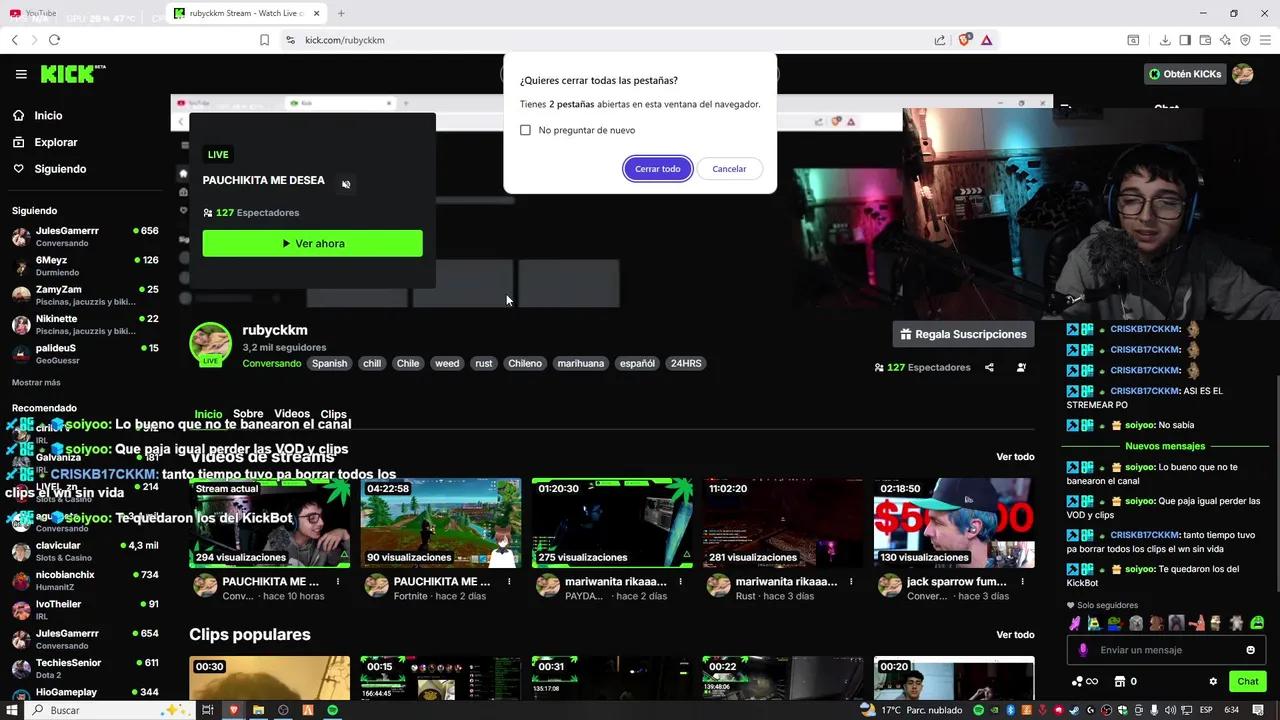Open the 00:15 clip thumbnail
1280x720 pixels.
[441, 678]
